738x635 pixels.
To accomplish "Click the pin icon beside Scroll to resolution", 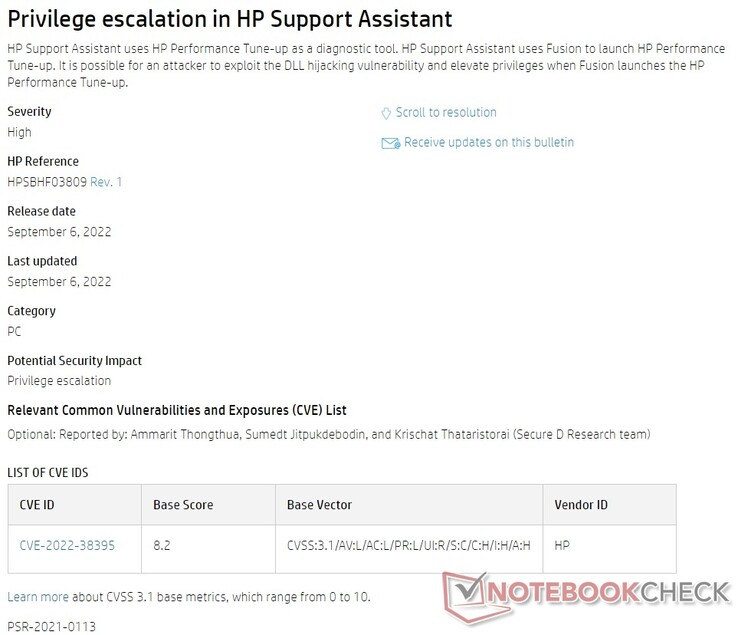I will pos(386,113).
